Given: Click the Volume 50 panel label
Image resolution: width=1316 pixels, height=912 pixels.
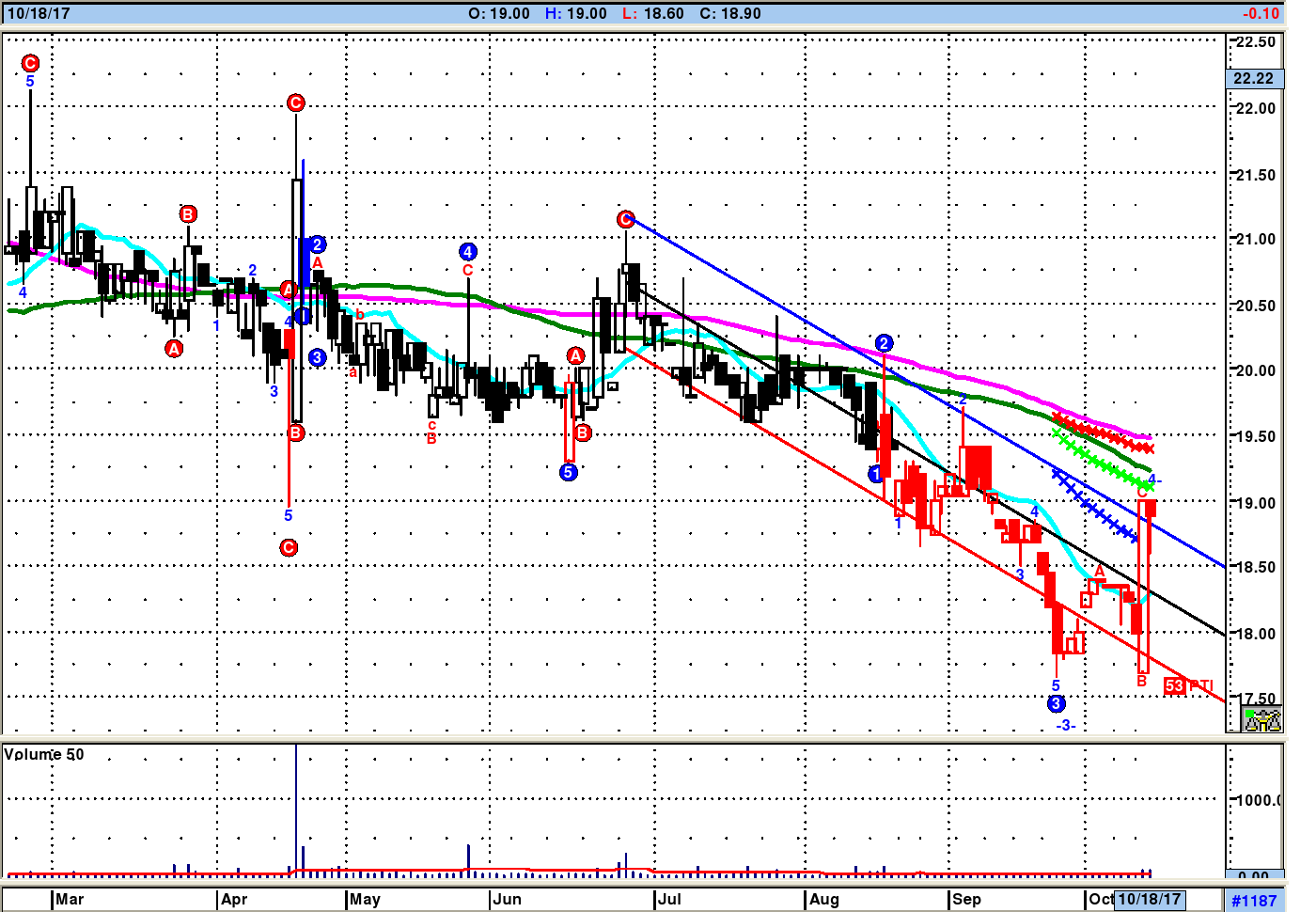Looking at the screenshot, I should [x=44, y=754].
